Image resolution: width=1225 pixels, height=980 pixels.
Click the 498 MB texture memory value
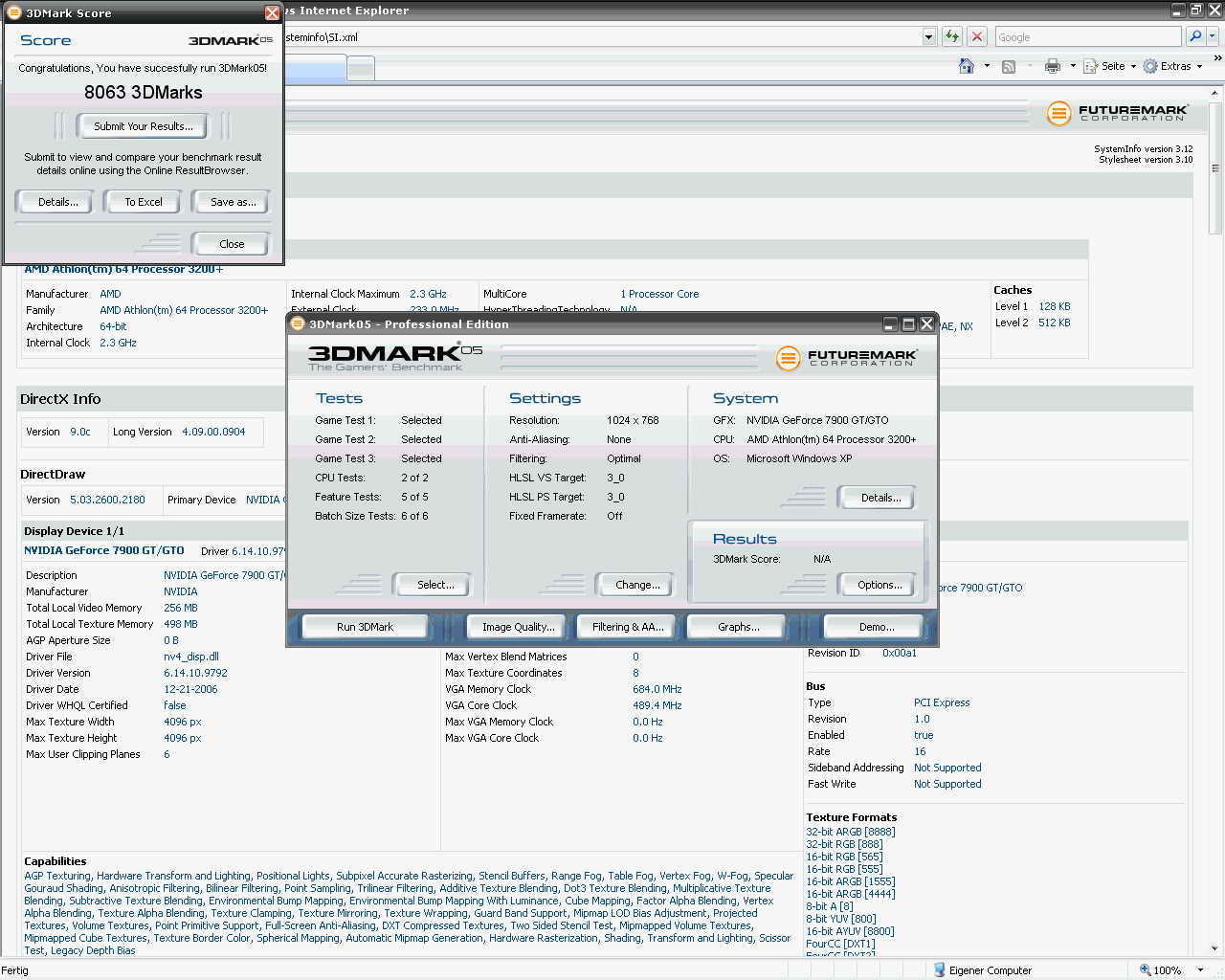pyautogui.click(x=181, y=624)
